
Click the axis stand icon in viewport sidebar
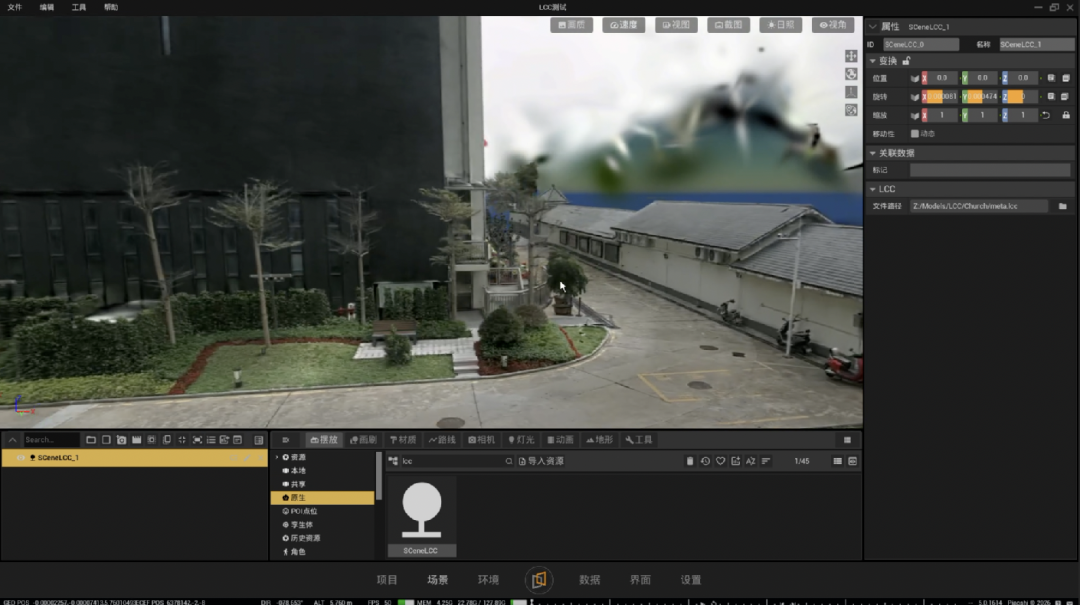click(x=851, y=92)
